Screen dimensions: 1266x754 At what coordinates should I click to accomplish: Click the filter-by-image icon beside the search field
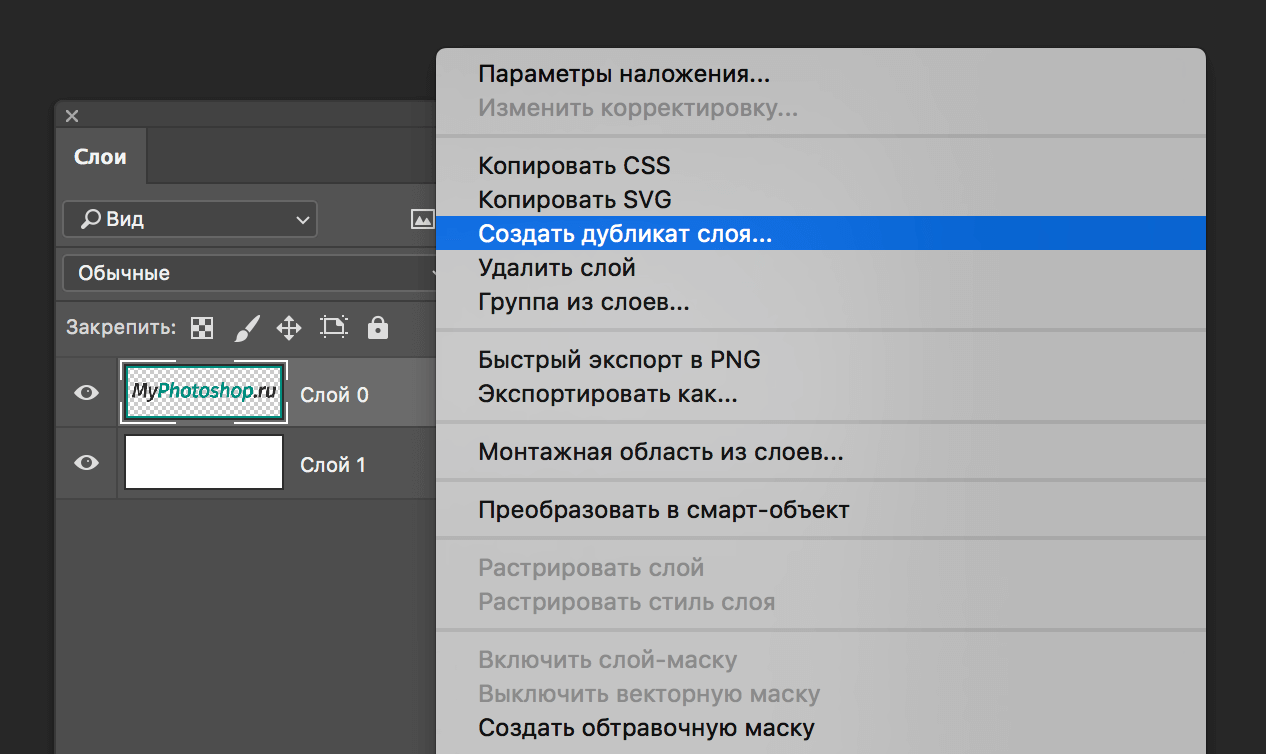423,218
